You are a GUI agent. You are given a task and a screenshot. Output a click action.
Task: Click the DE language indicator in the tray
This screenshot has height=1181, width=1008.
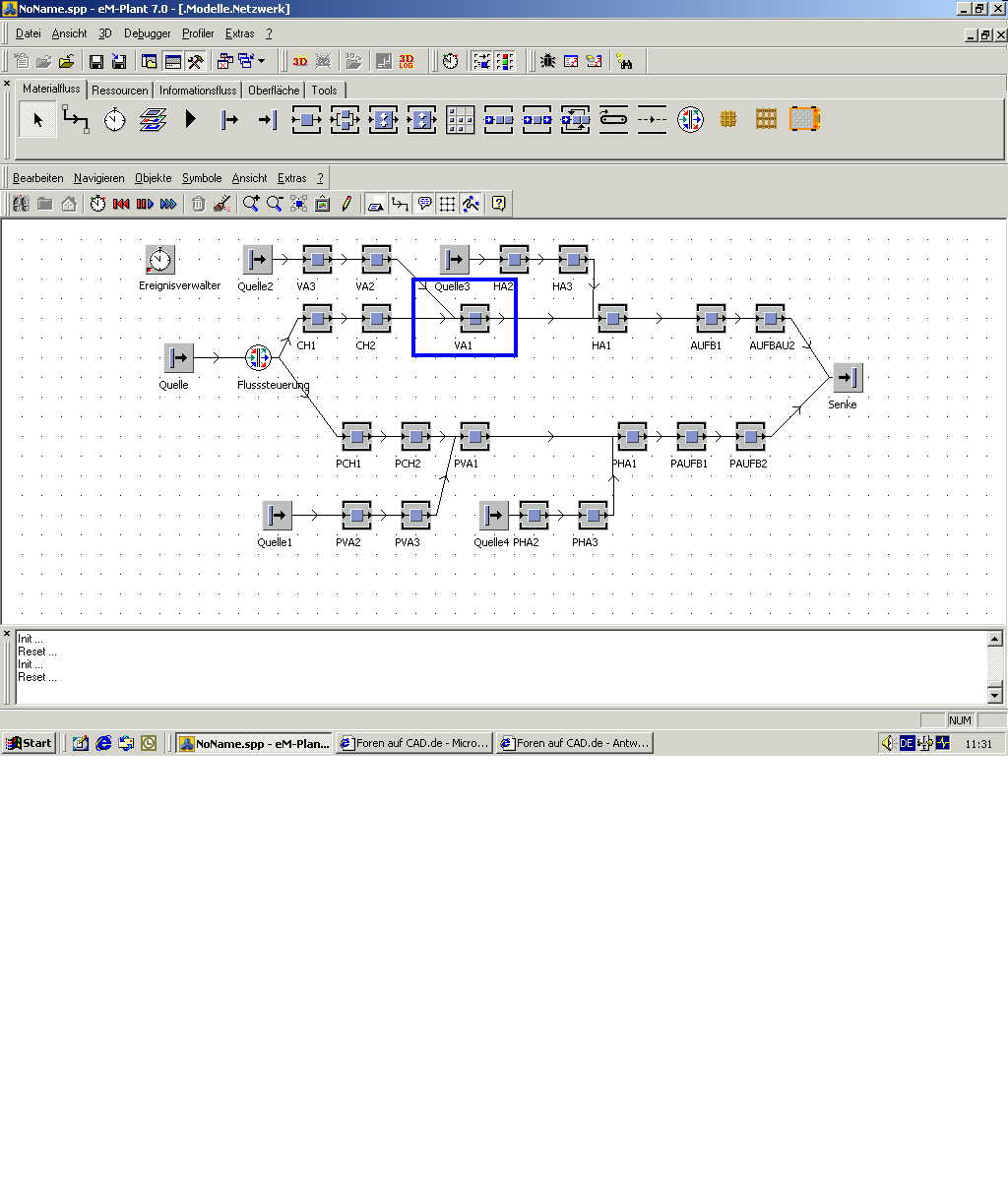[x=908, y=743]
